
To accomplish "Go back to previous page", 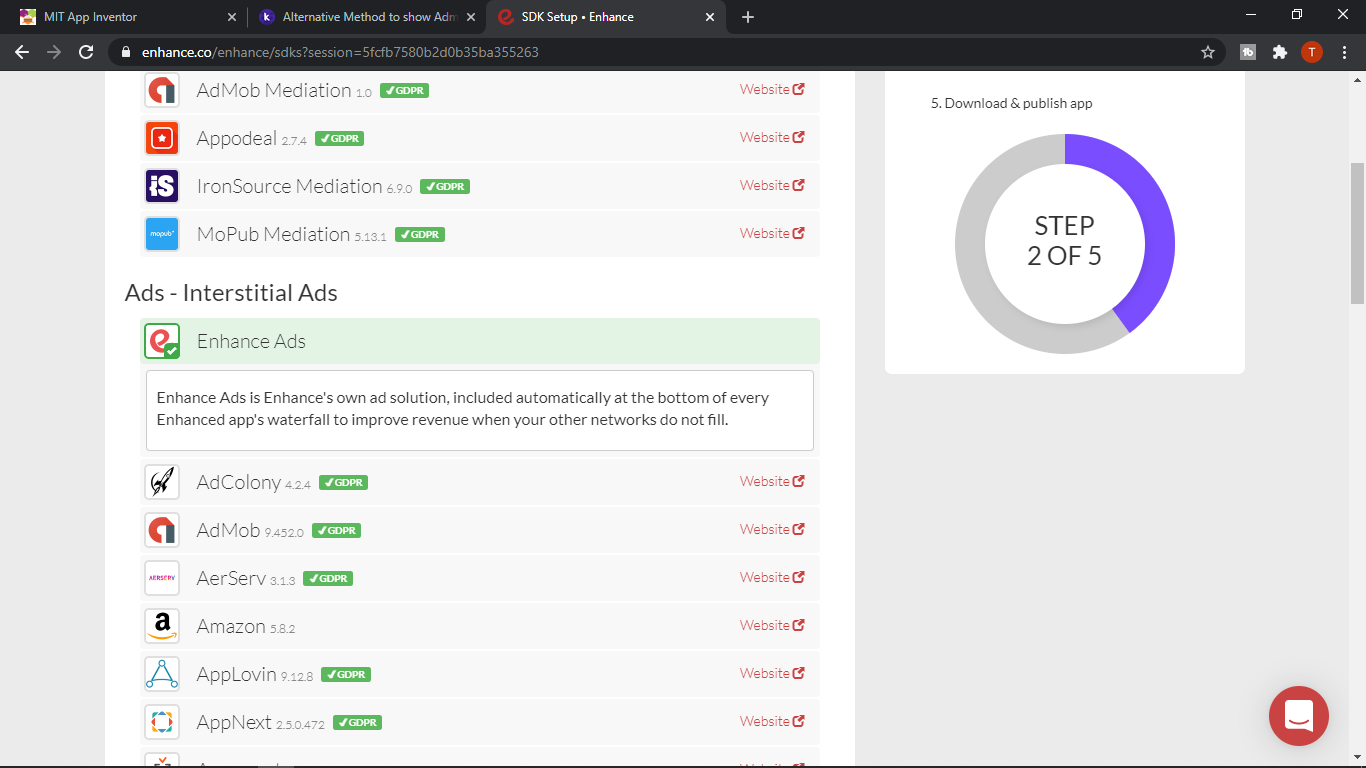I will (x=22, y=52).
